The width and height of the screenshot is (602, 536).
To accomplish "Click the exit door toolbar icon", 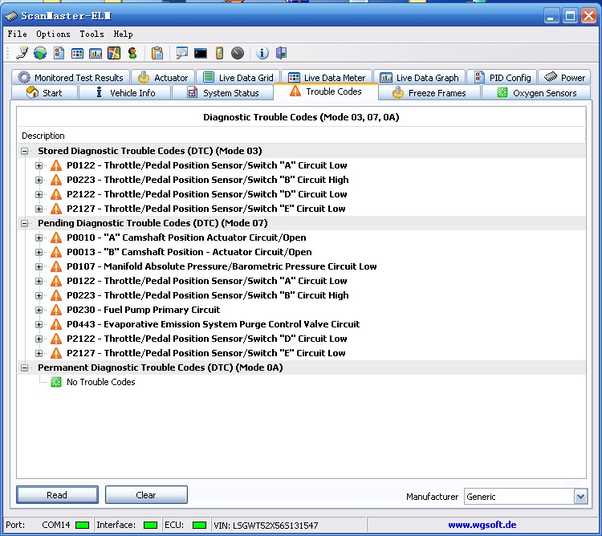I will point(281,53).
